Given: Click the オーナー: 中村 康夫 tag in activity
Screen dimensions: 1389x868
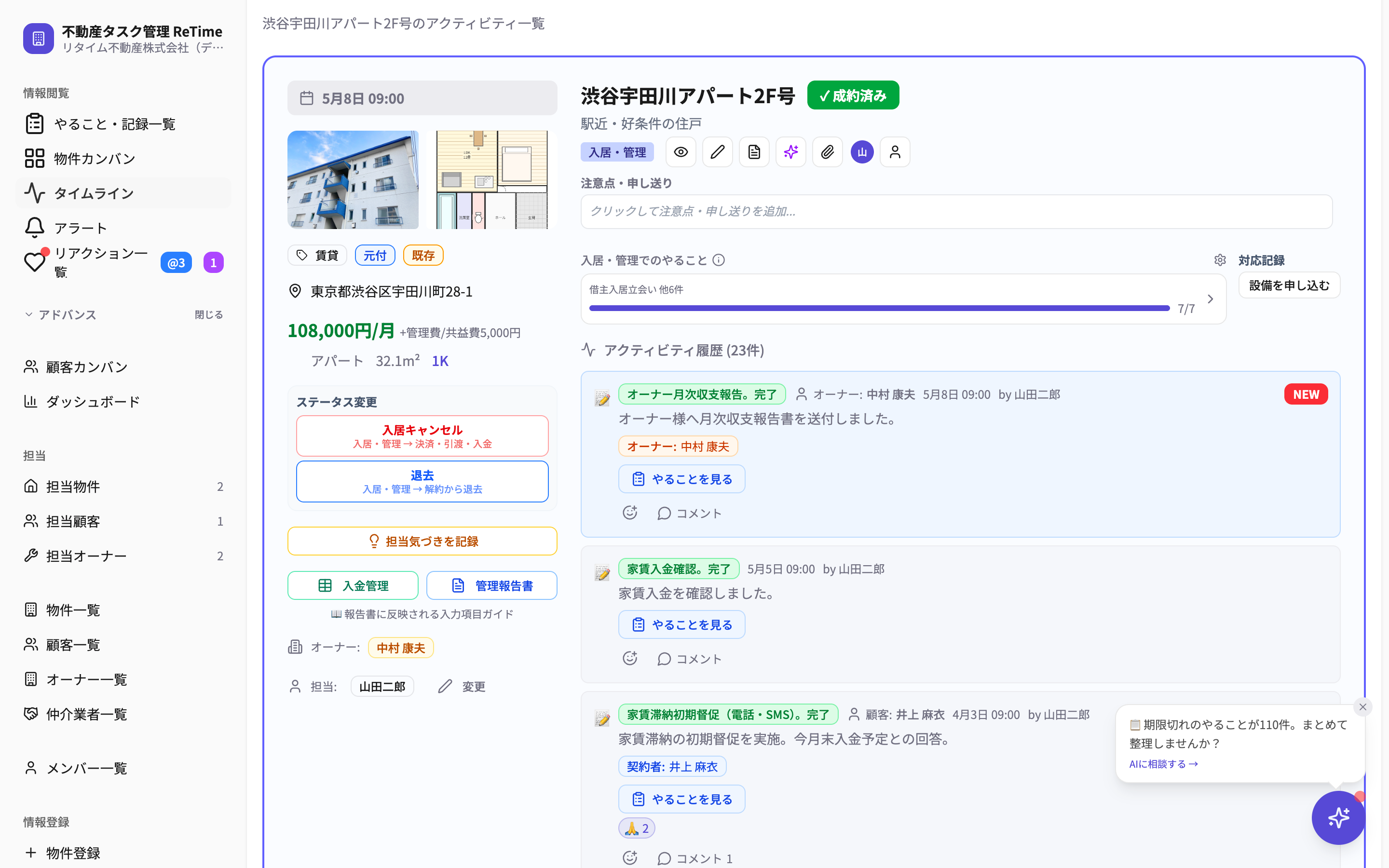Looking at the screenshot, I should (x=678, y=447).
